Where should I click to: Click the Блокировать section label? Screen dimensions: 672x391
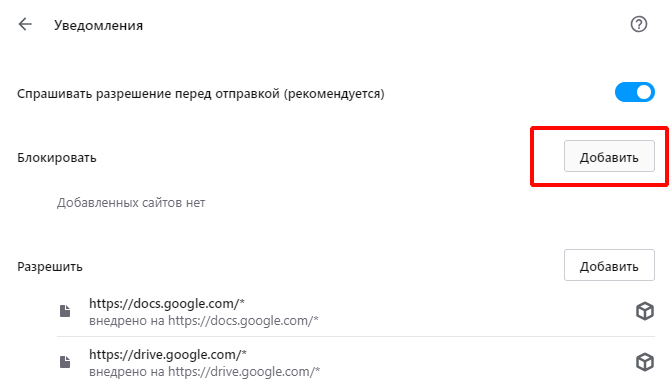tap(57, 158)
